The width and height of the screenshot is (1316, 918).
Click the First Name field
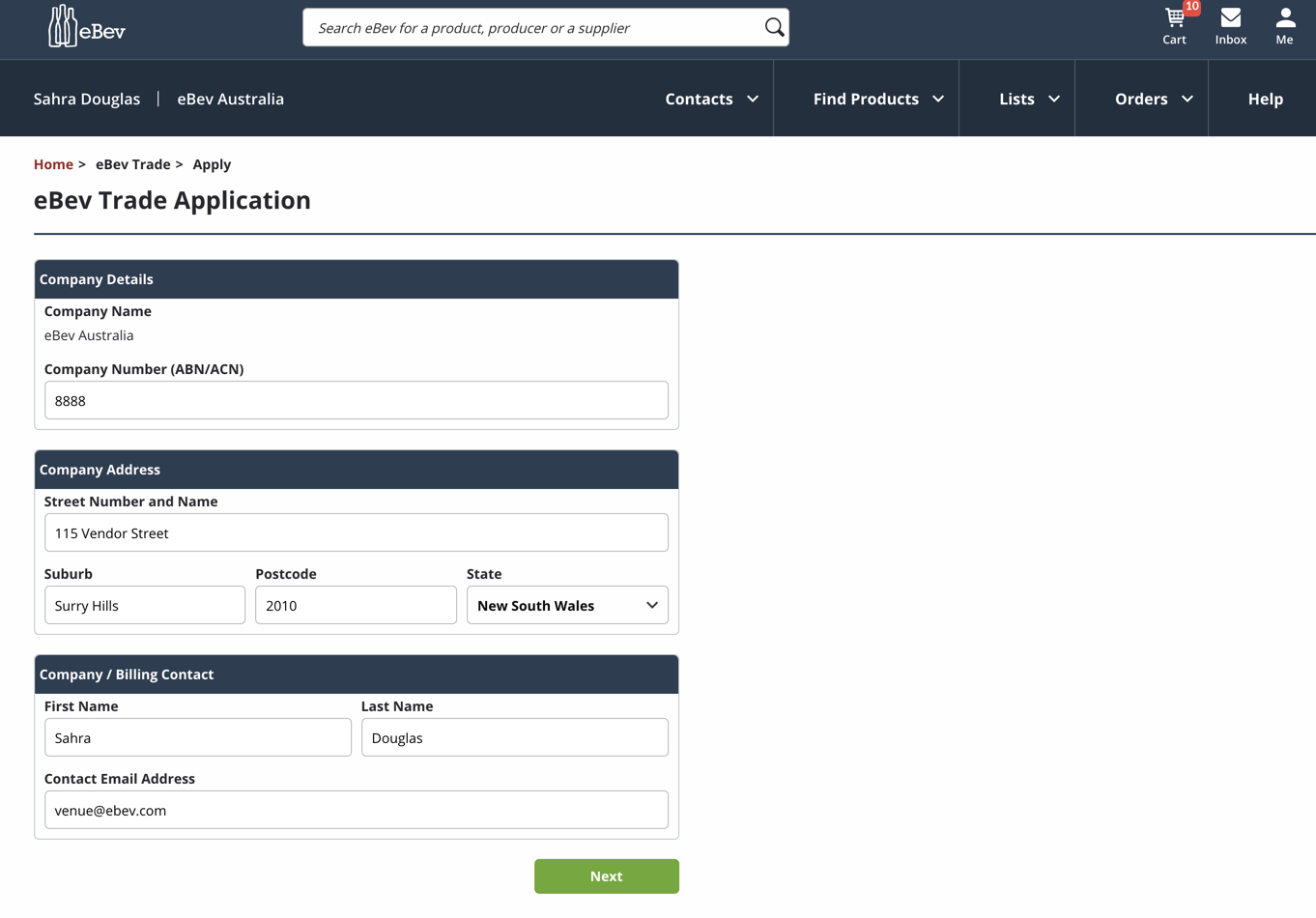[198, 737]
